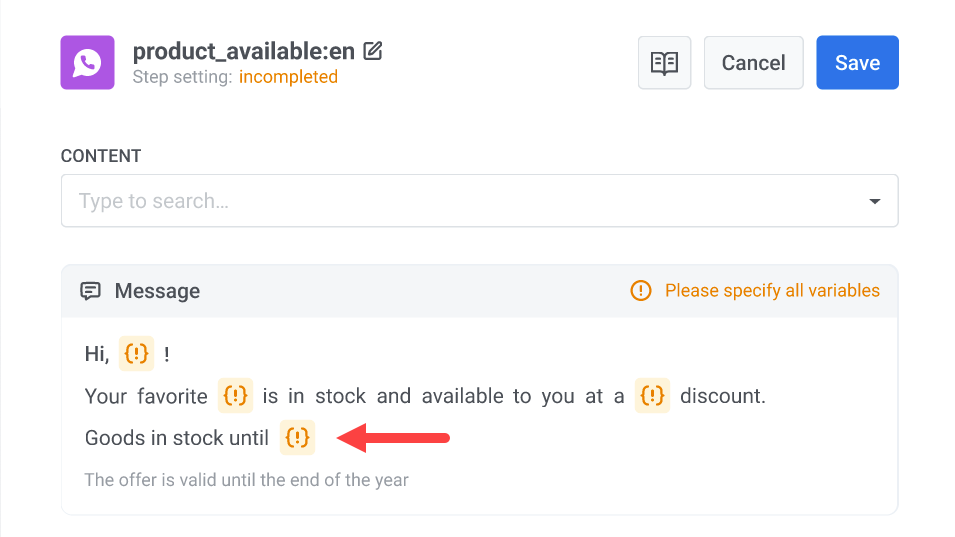The width and height of the screenshot is (955, 537).
Task: Click the "incompleted" step status
Action: (x=288, y=77)
